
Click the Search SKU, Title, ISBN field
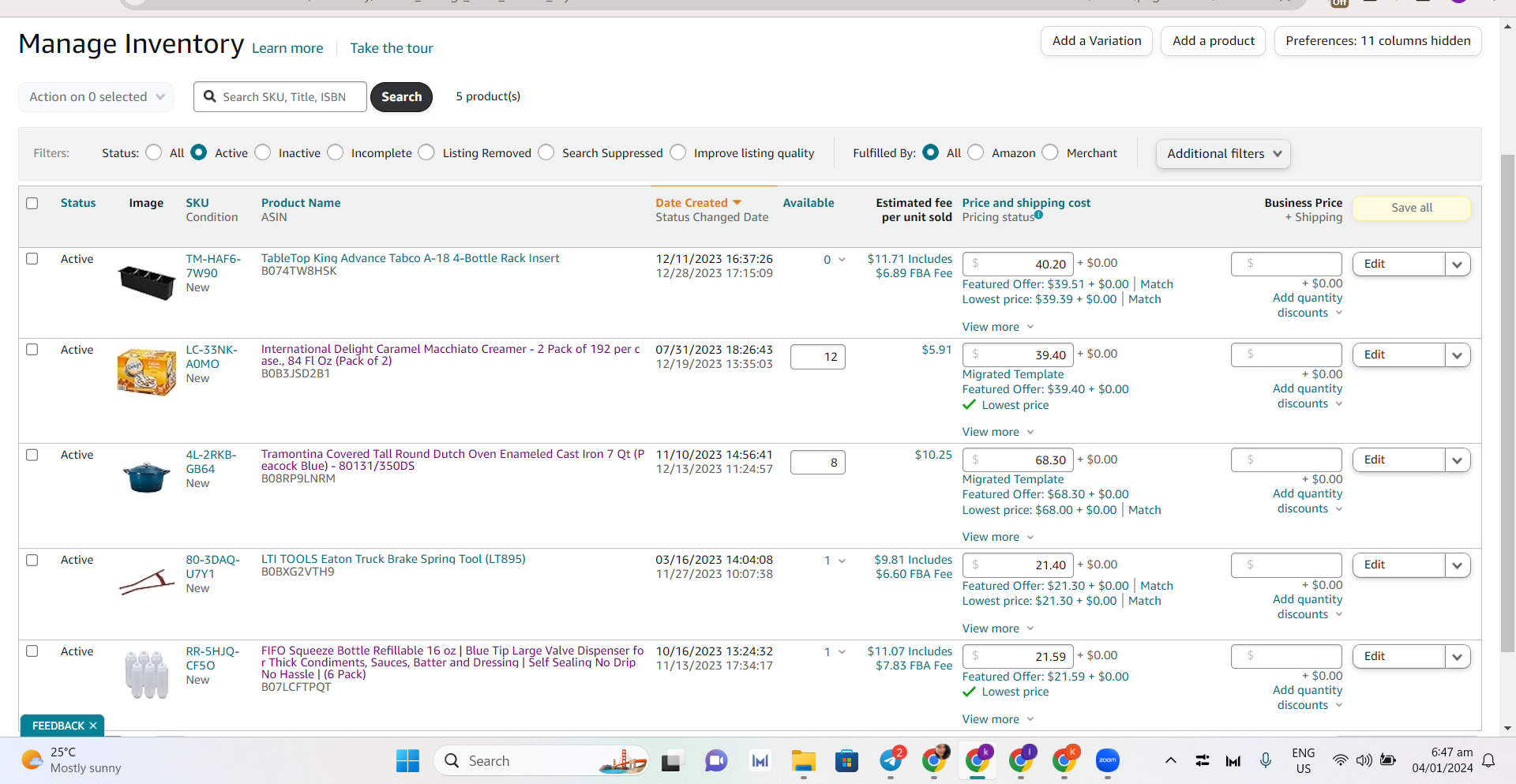point(280,97)
